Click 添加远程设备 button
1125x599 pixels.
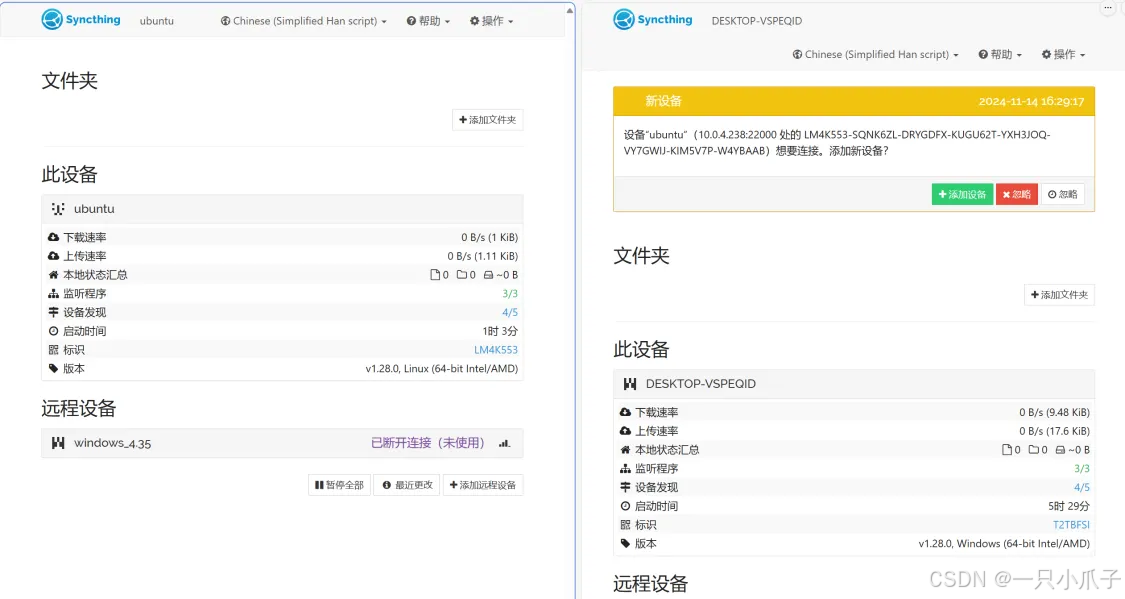(x=483, y=485)
